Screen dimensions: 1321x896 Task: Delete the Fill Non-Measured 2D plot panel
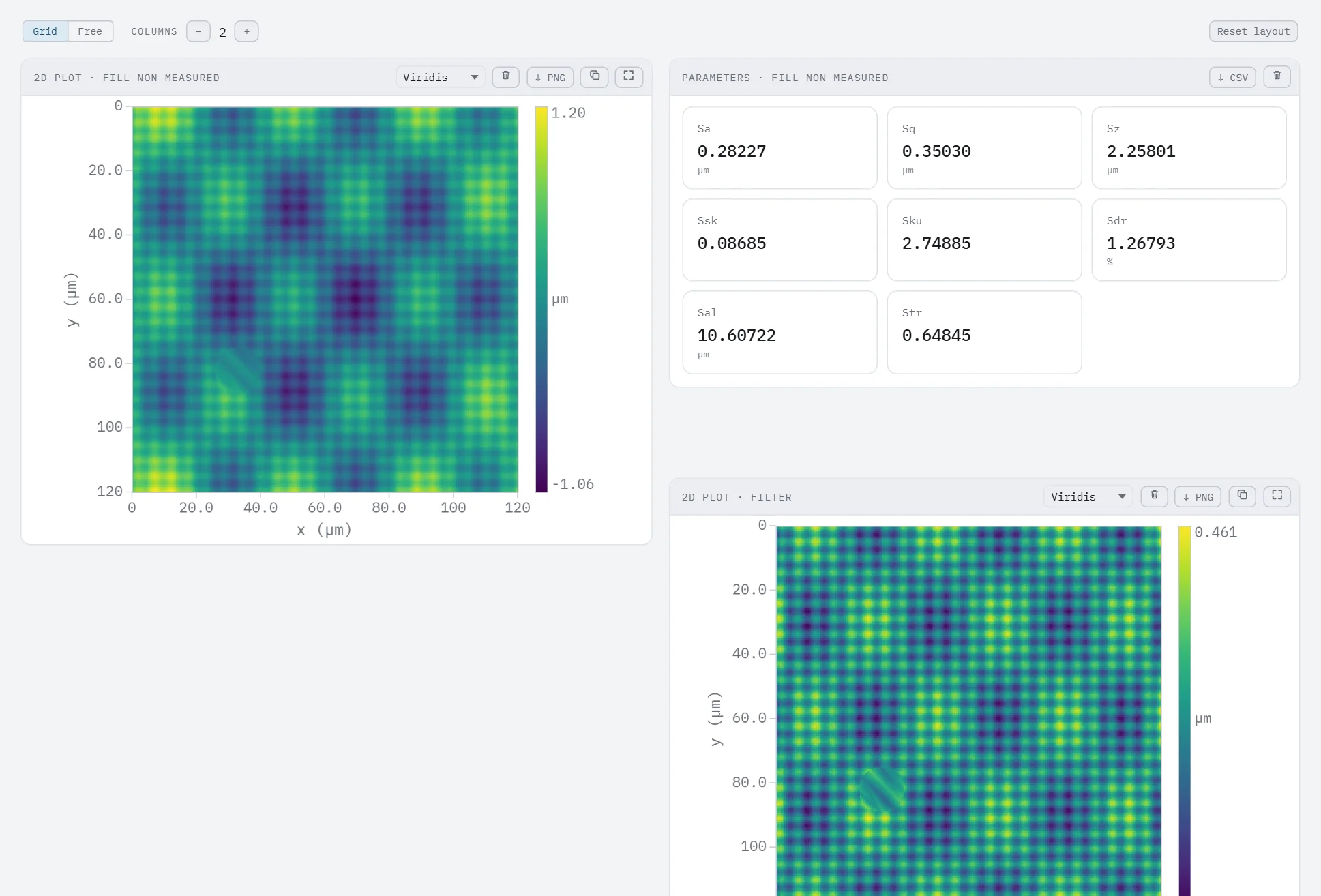click(506, 76)
